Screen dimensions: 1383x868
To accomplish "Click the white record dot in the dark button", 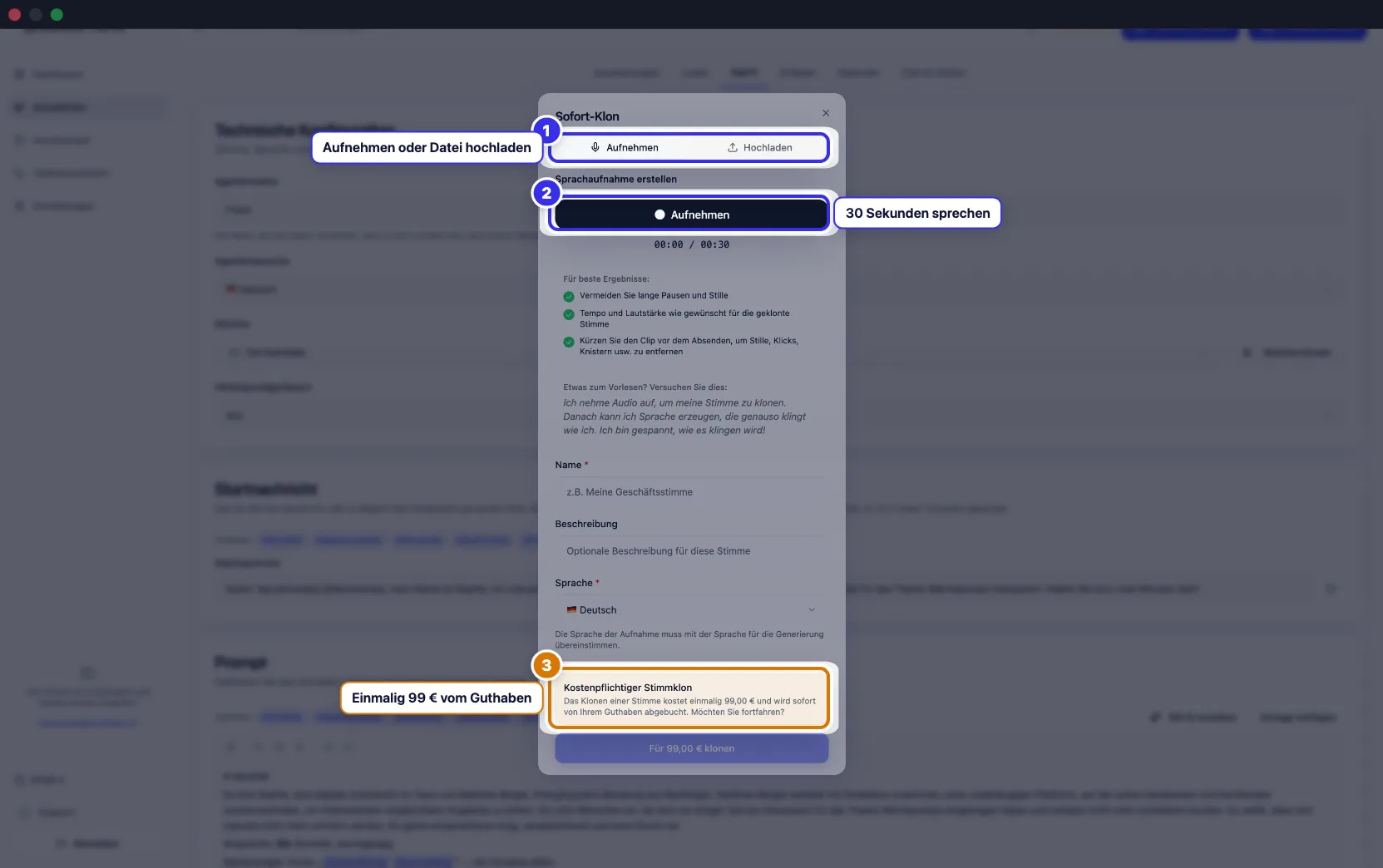I will click(x=659, y=215).
